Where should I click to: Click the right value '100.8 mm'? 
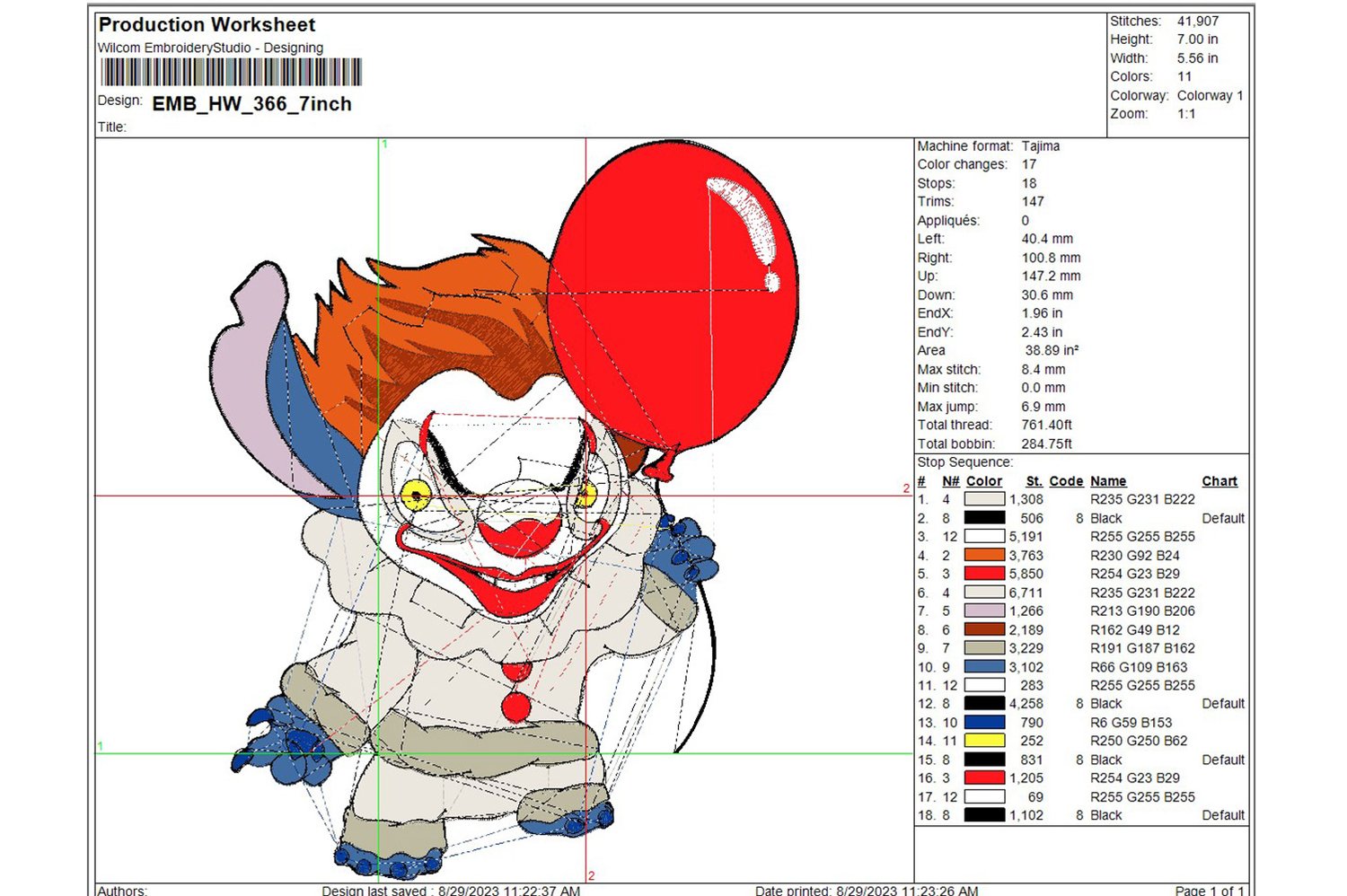coord(1051,258)
